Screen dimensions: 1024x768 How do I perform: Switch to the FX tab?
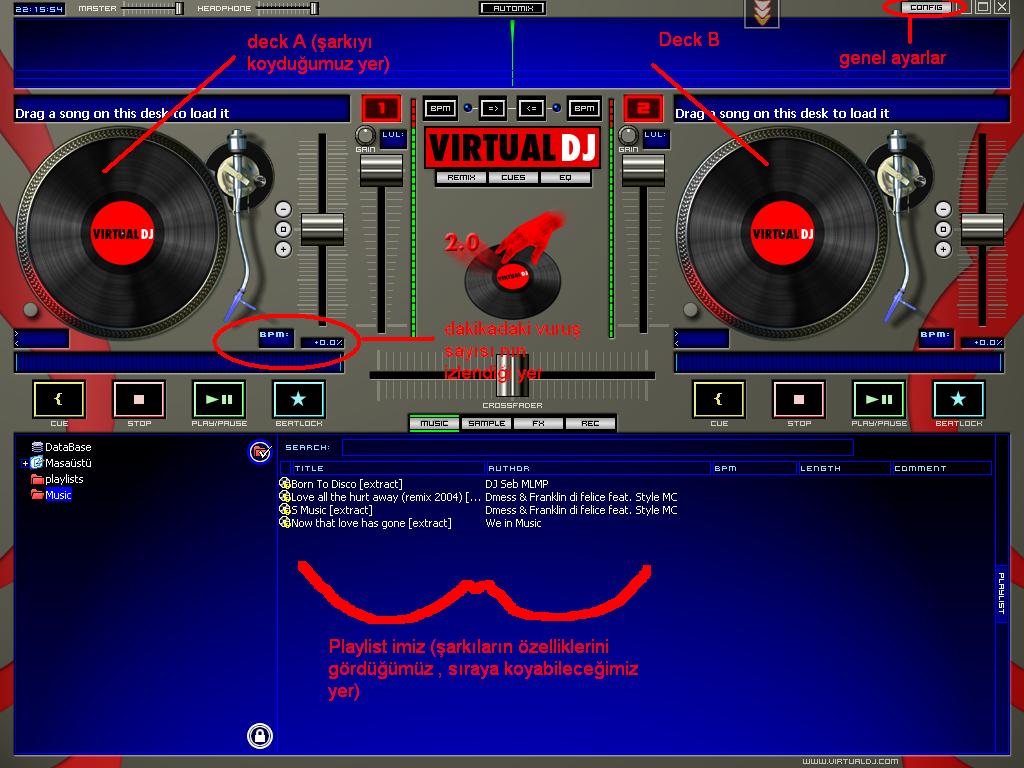(x=538, y=423)
